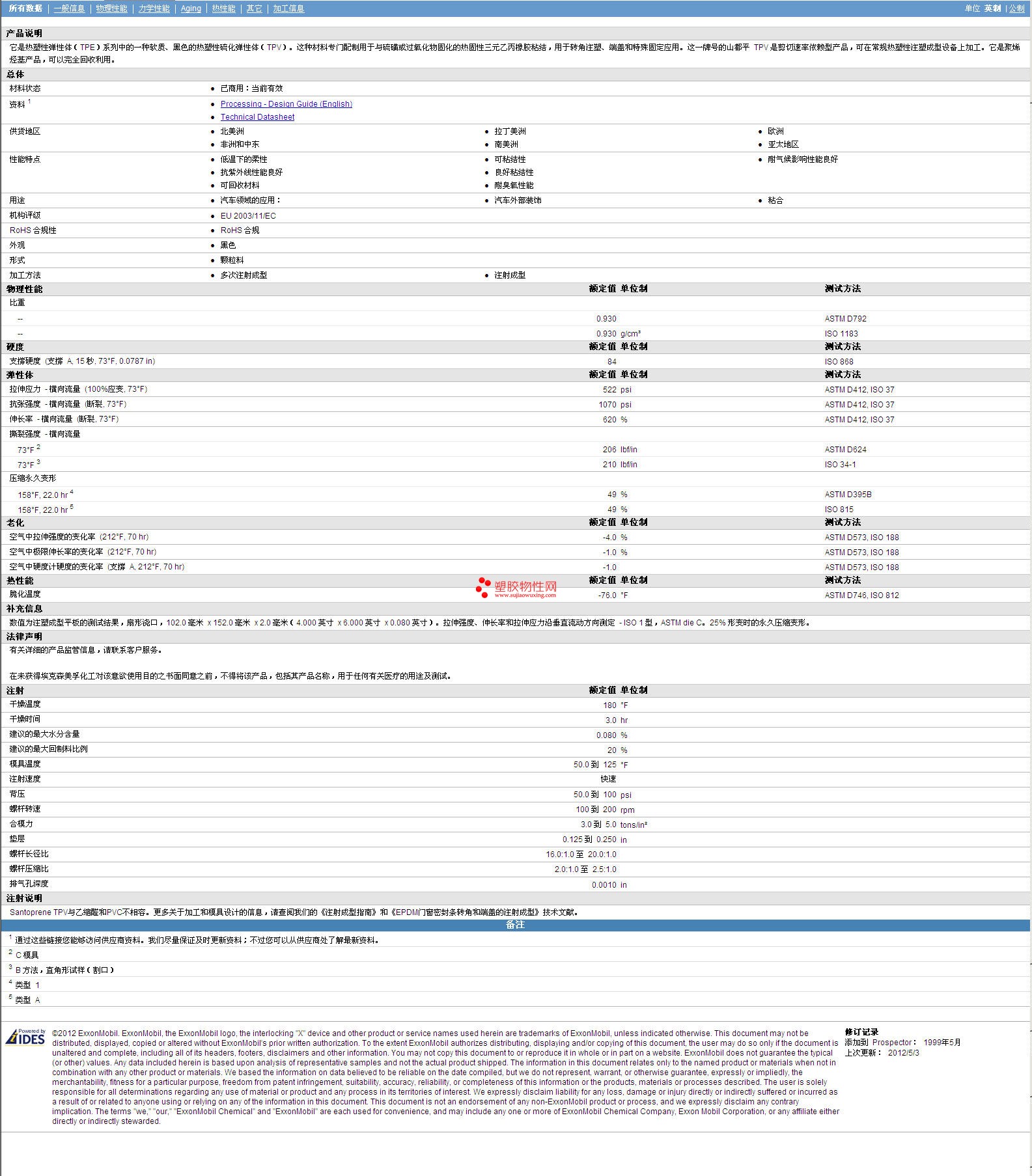Viewport: 1032px width, 1176px height.
Task: Open the 一般信息 tab
Action: click(x=69, y=8)
